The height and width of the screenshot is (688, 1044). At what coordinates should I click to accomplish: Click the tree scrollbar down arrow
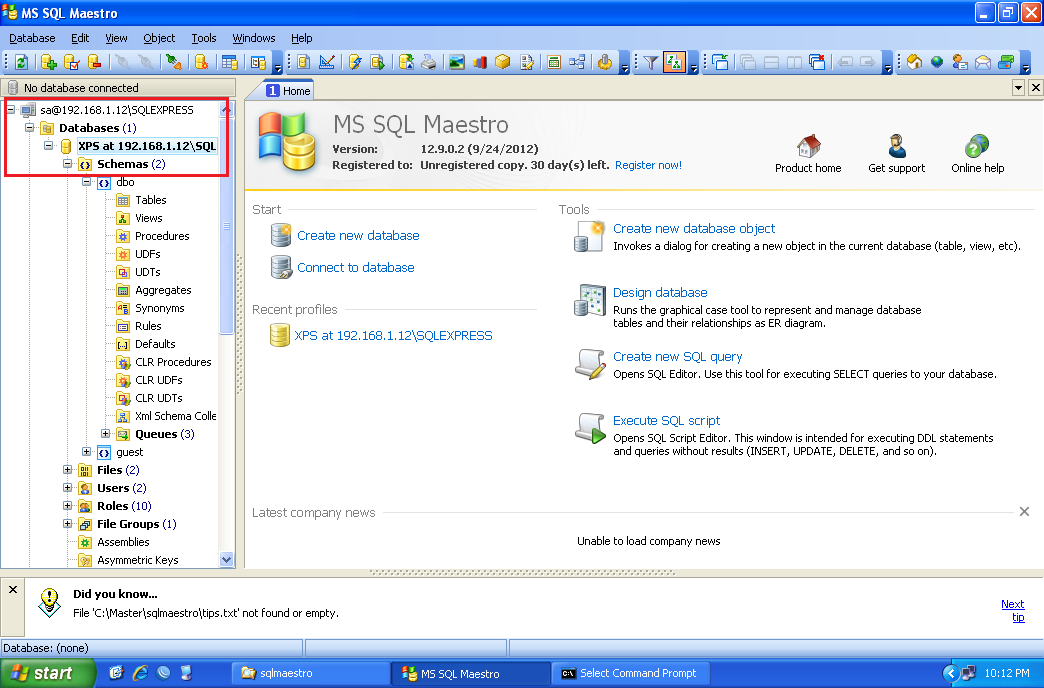226,559
